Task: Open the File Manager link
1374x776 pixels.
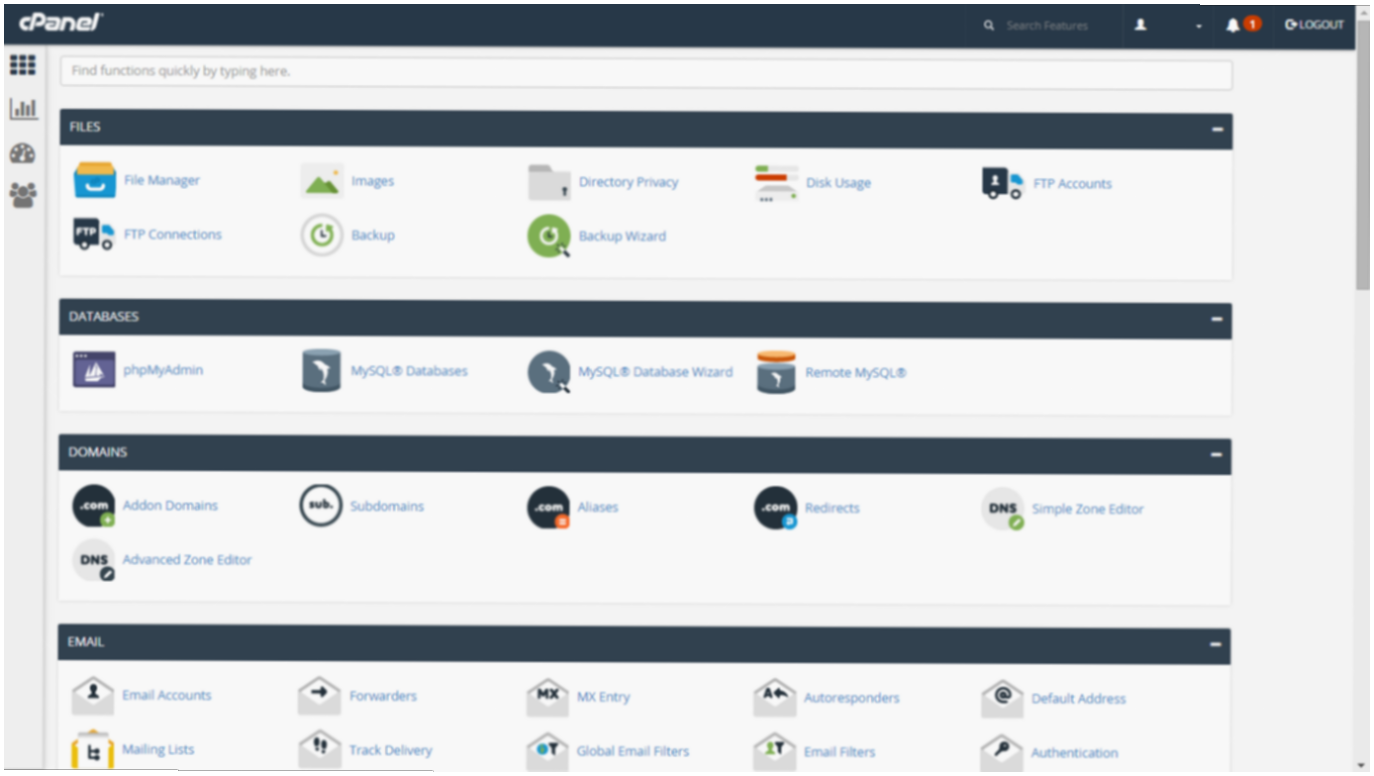Action: click(x=162, y=180)
